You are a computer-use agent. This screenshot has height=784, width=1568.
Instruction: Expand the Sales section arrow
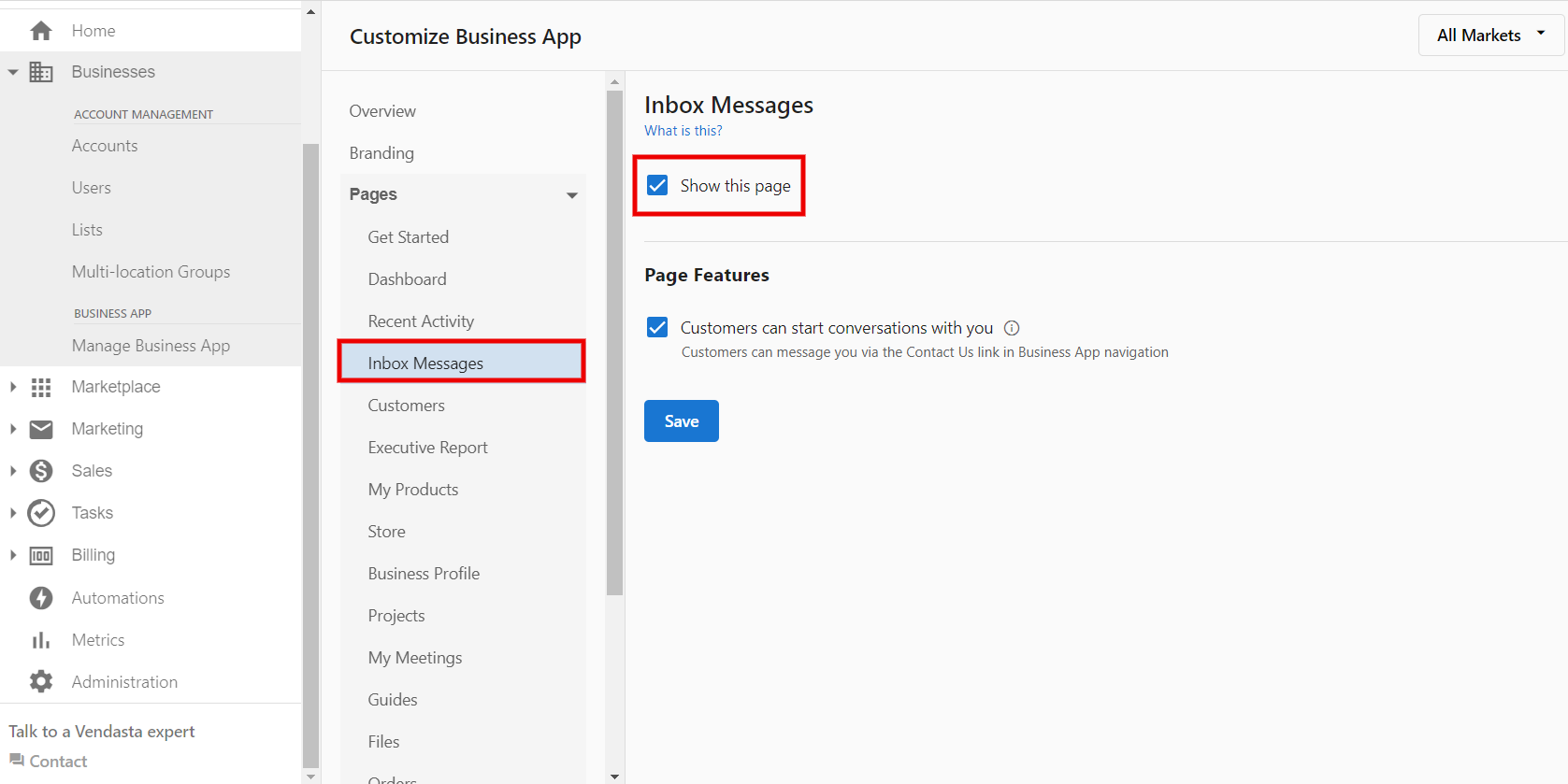pyautogui.click(x=13, y=471)
